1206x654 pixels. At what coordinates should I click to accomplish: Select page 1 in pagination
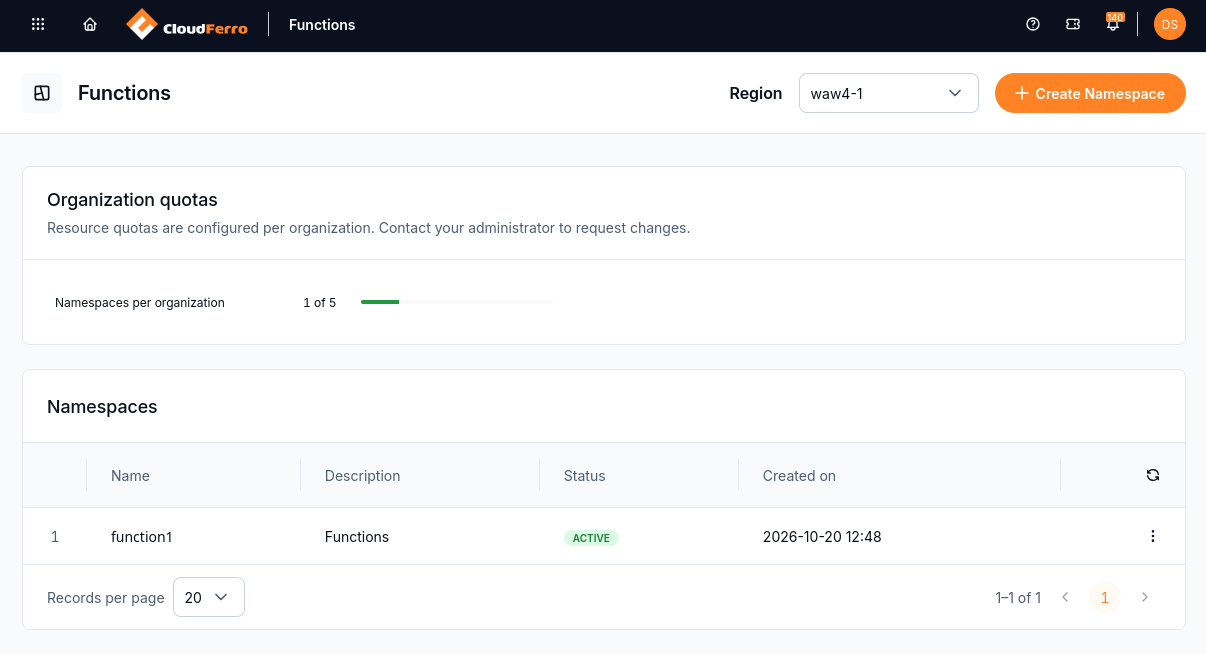pos(1105,597)
